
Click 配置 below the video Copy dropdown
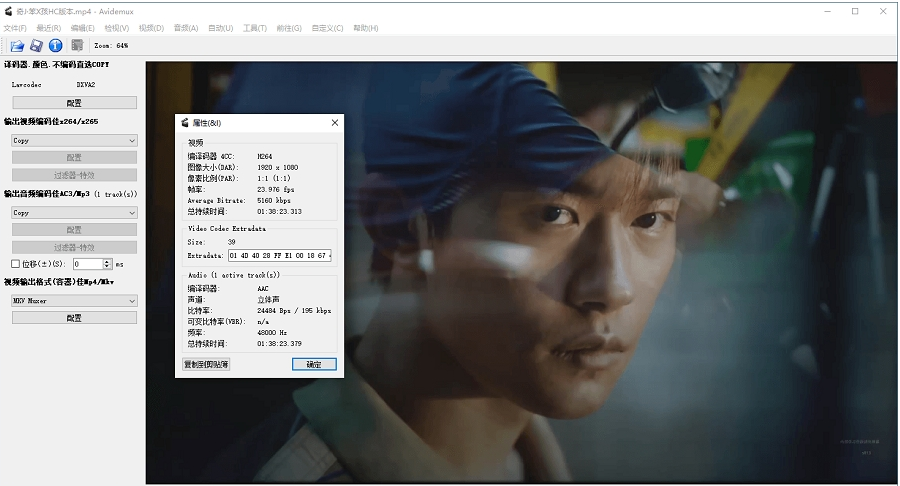(74, 157)
